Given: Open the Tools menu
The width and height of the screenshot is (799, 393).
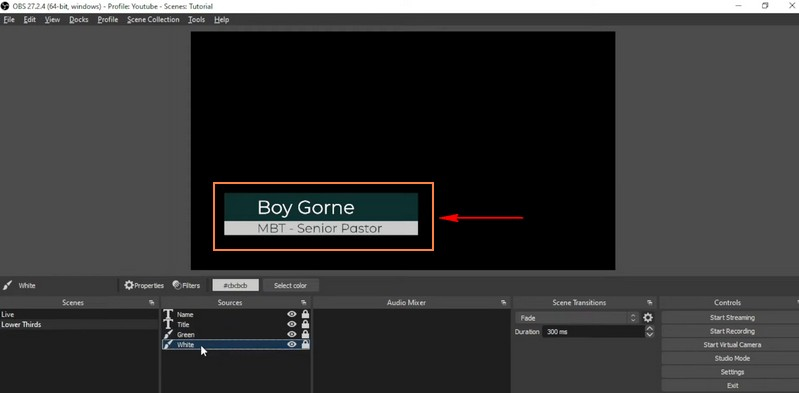Looking at the screenshot, I should point(196,20).
